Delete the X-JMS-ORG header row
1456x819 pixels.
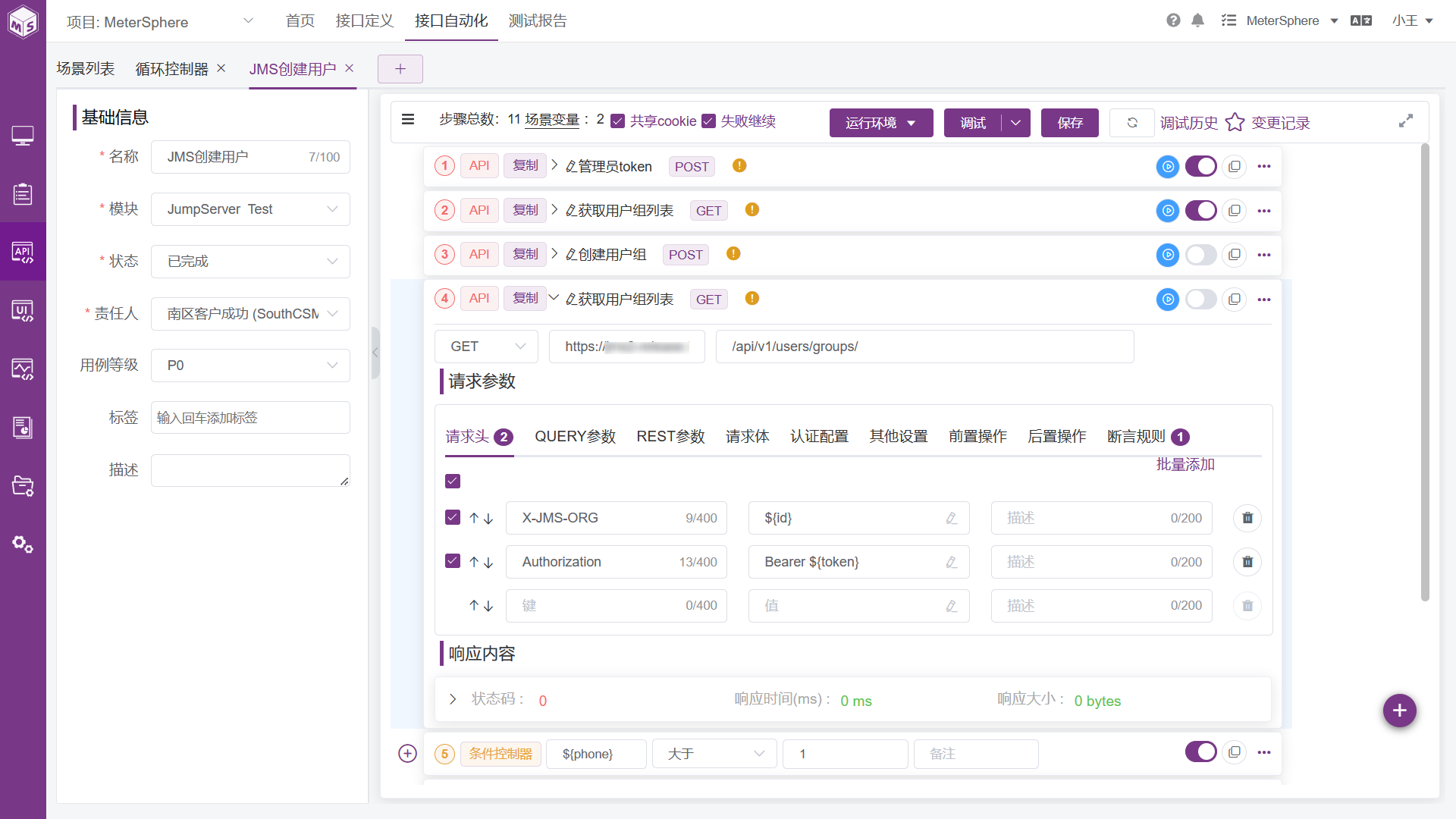[x=1247, y=518]
